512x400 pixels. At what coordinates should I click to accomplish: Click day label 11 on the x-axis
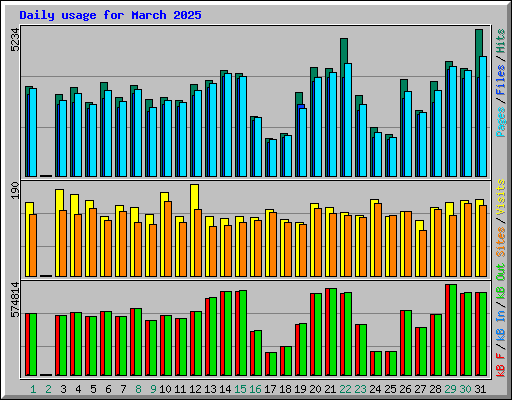pos(180,389)
